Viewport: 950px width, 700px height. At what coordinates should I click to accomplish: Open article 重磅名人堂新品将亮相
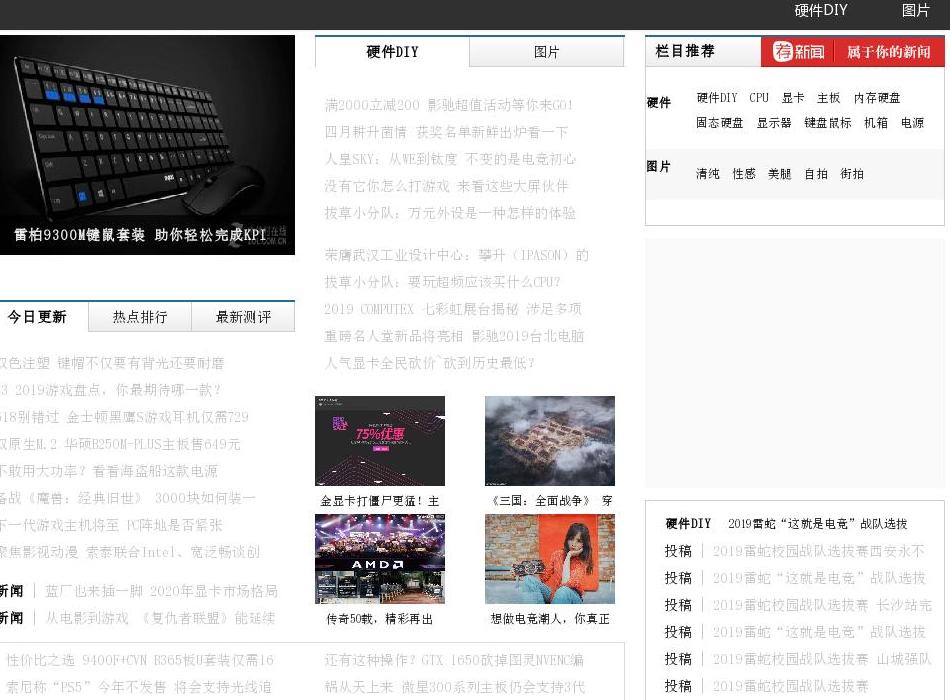pos(454,336)
